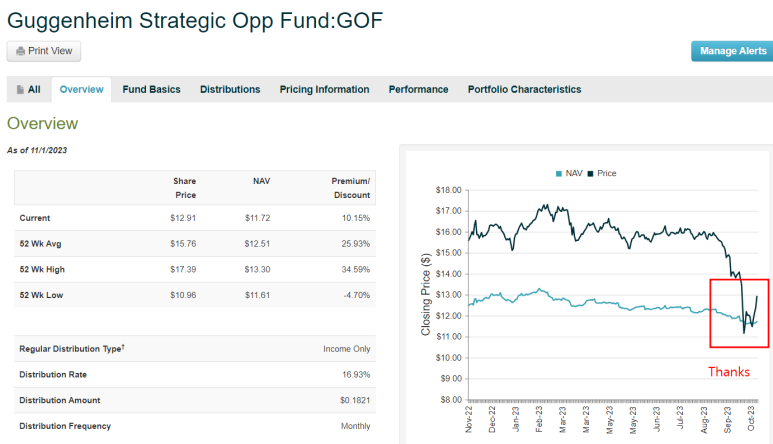Toggle NAV series in chart legend
Viewport: 773px width, 444px height.
tap(569, 173)
